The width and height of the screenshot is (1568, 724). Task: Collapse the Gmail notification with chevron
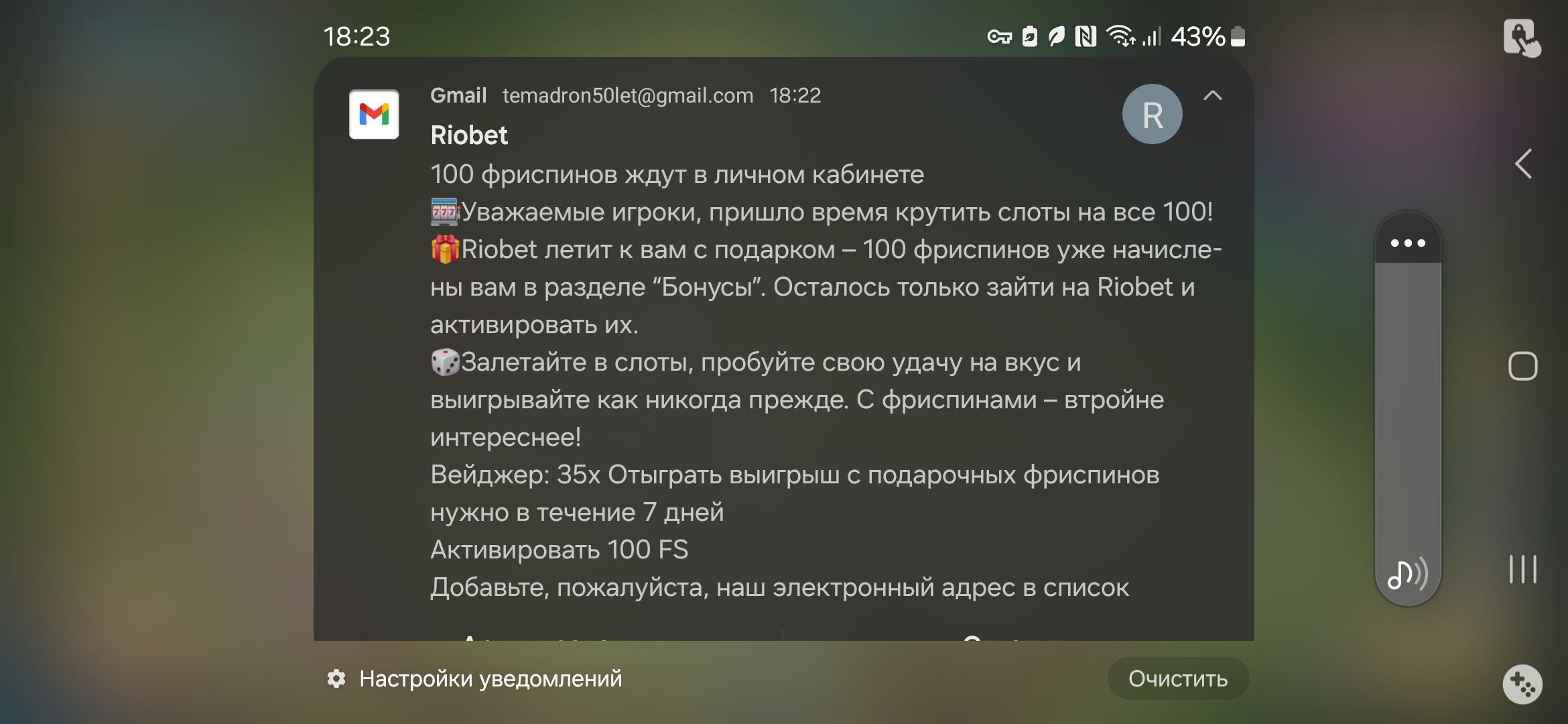tap(1213, 96)
